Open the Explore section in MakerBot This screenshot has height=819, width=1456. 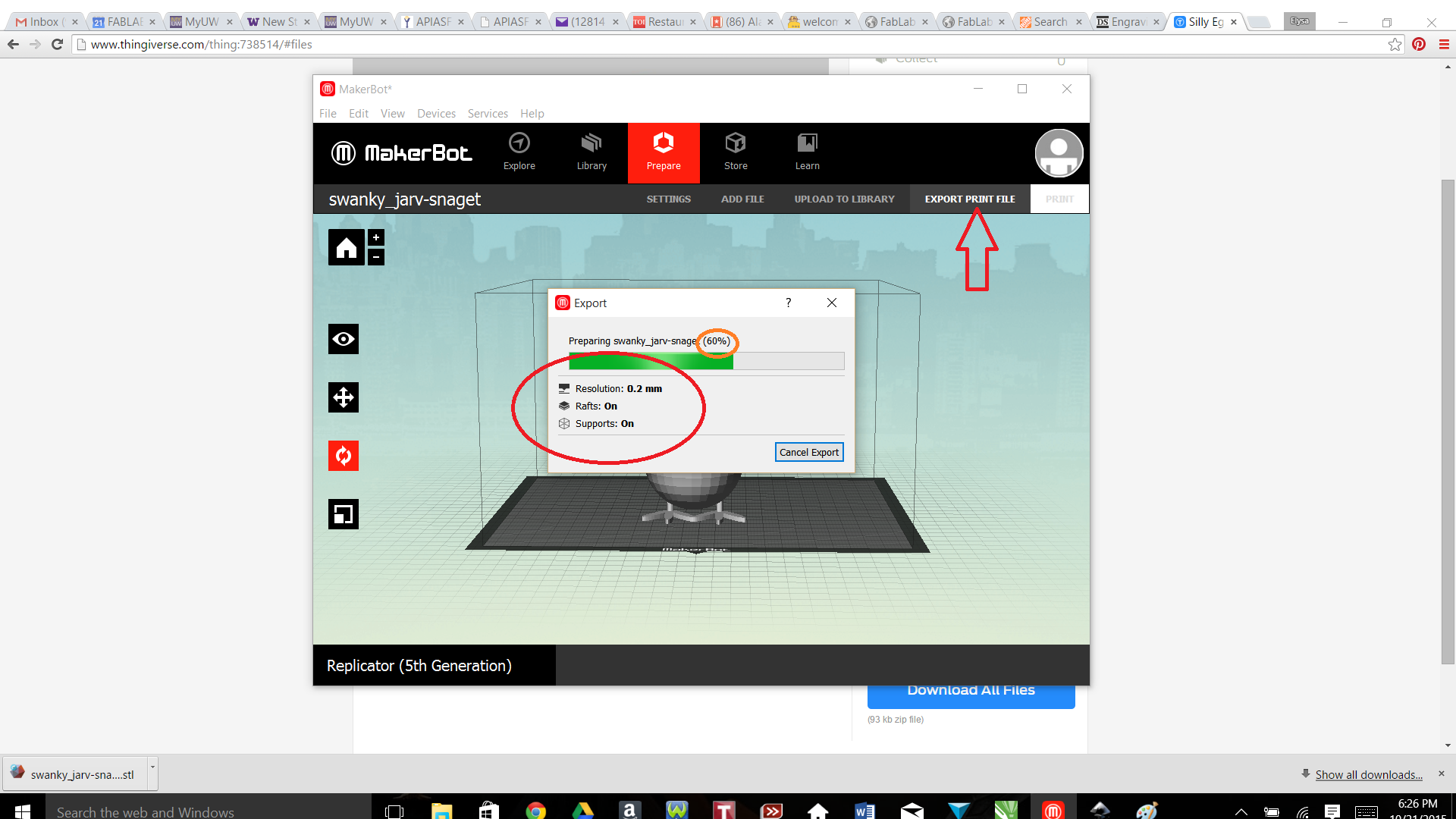[x=519, y=152]
